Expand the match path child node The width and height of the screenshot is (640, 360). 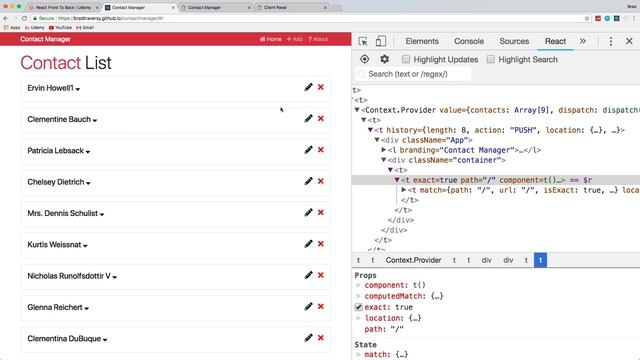pos(404,190)
